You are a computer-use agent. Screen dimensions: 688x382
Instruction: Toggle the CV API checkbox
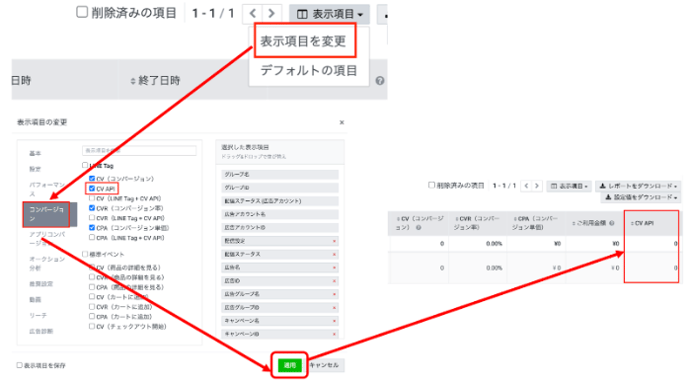pos(92,189)
